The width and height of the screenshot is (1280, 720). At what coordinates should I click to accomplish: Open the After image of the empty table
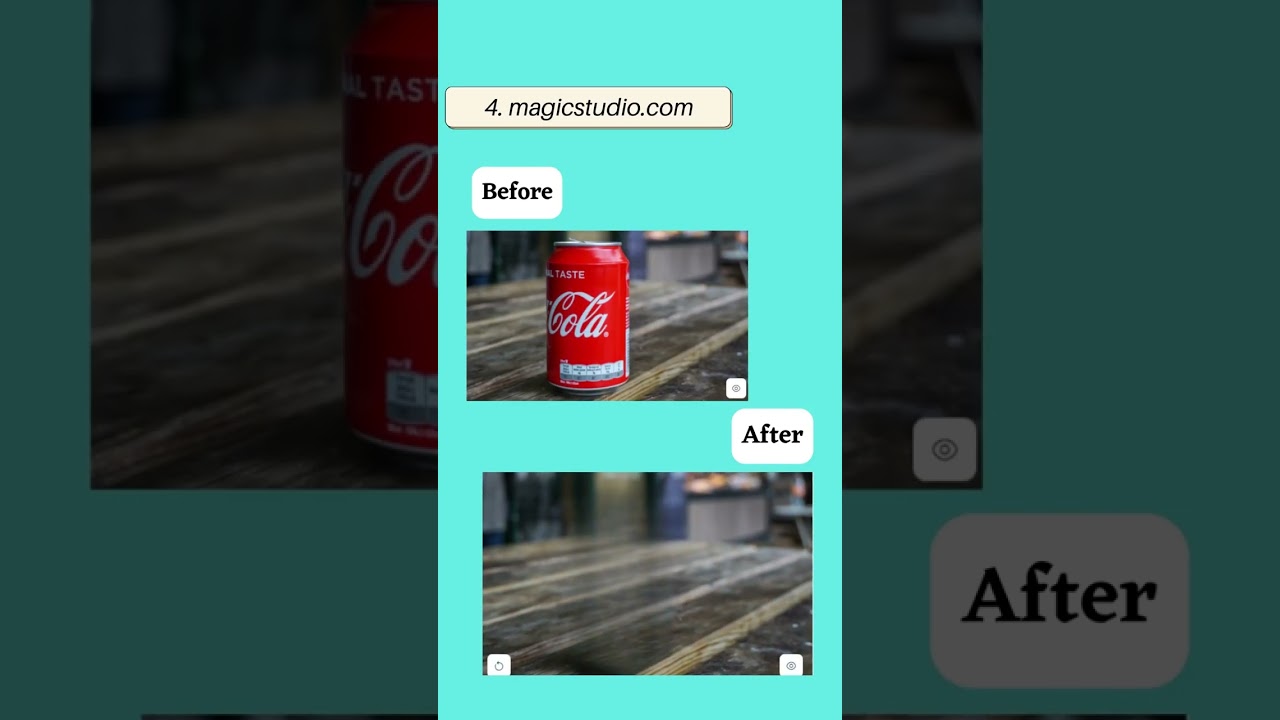point(647,574)
